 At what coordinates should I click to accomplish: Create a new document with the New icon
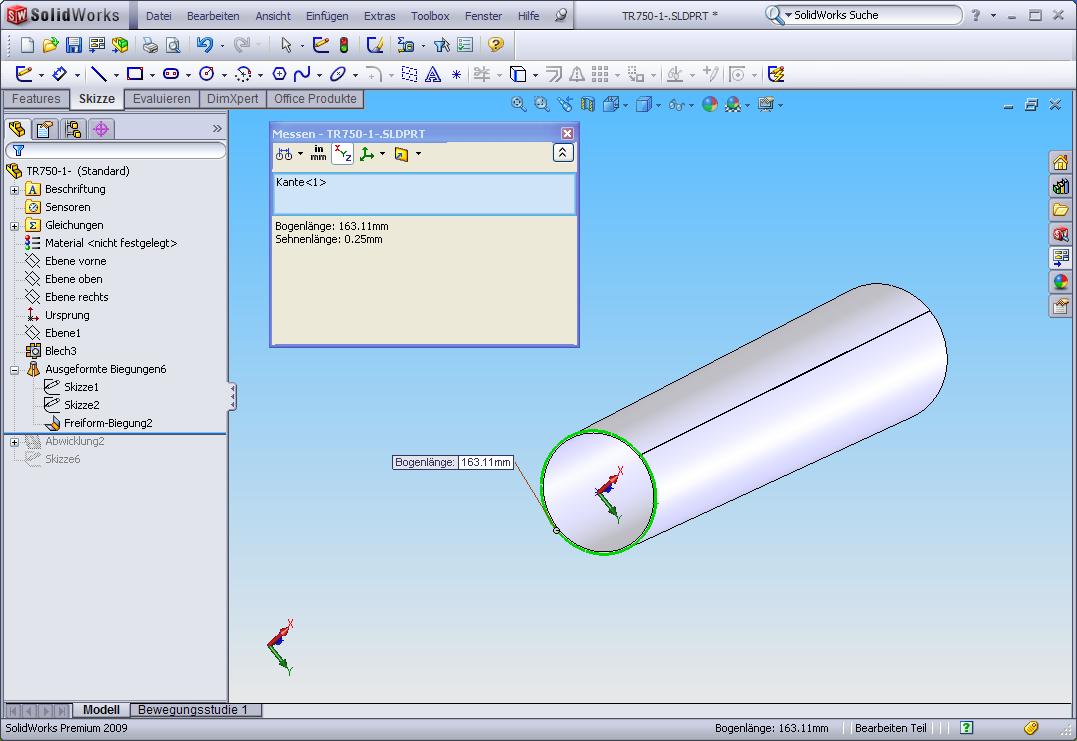pos(27,45)
